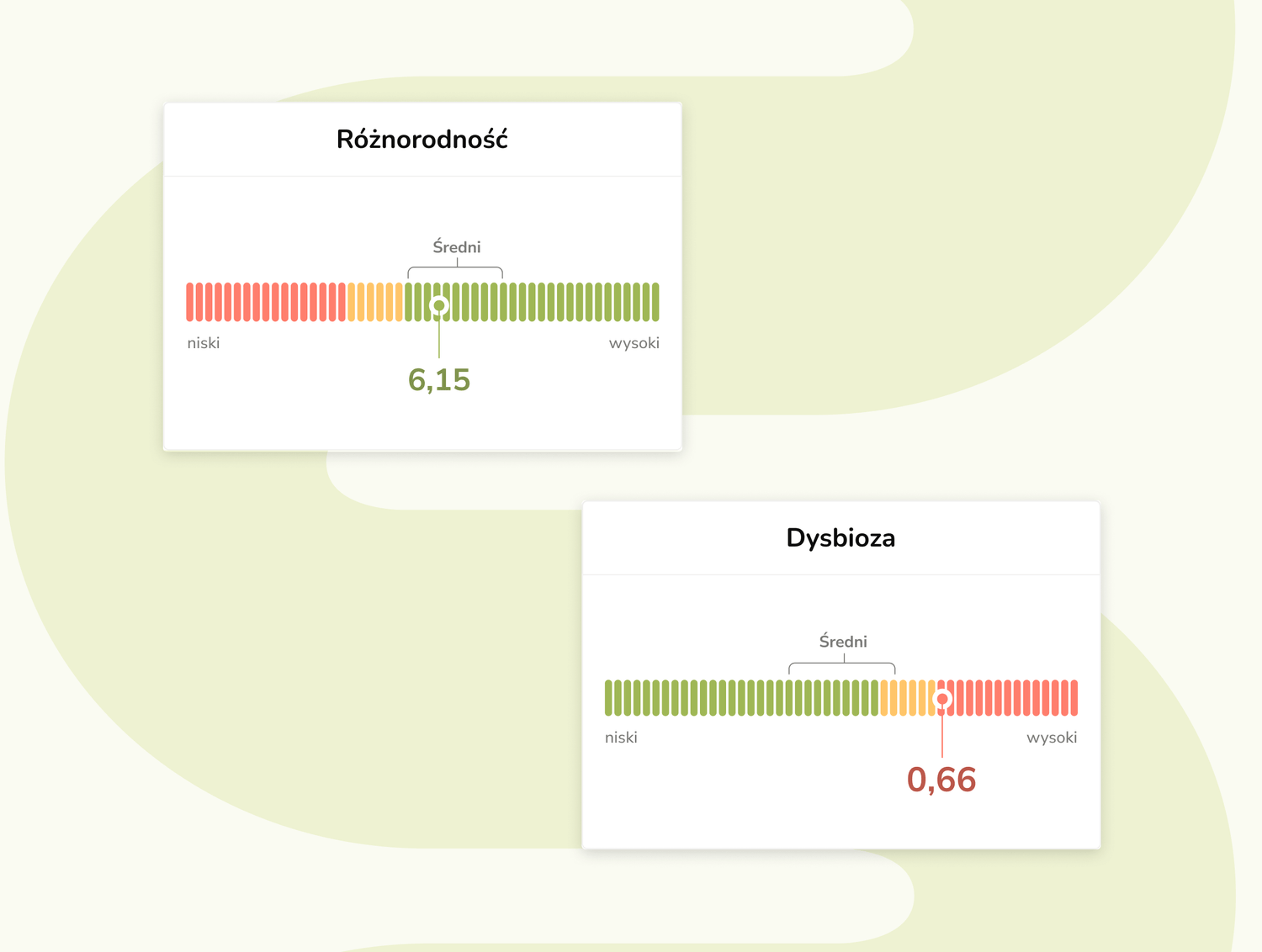Image resolution: width=1262 pixels, height=952 pixels.
Task: Click the Dysbioza card title
Action: (x=840, y=538)
